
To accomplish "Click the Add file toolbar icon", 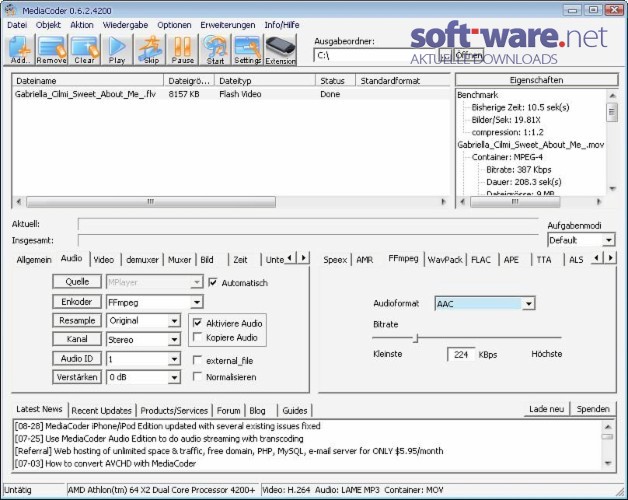I will [19, 50].
